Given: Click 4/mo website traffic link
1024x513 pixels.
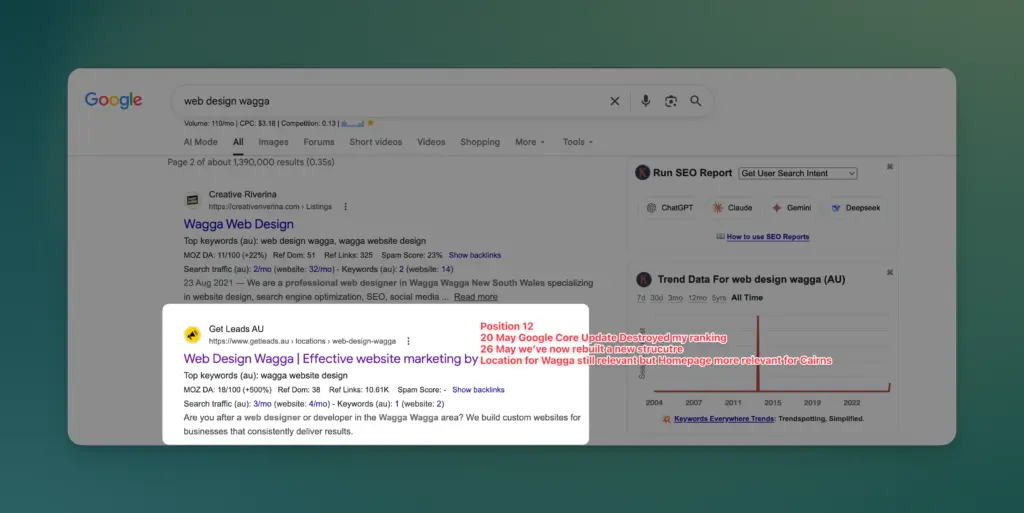Looking at the screenshot, I should pyautogui.click(x=317, y=403).
